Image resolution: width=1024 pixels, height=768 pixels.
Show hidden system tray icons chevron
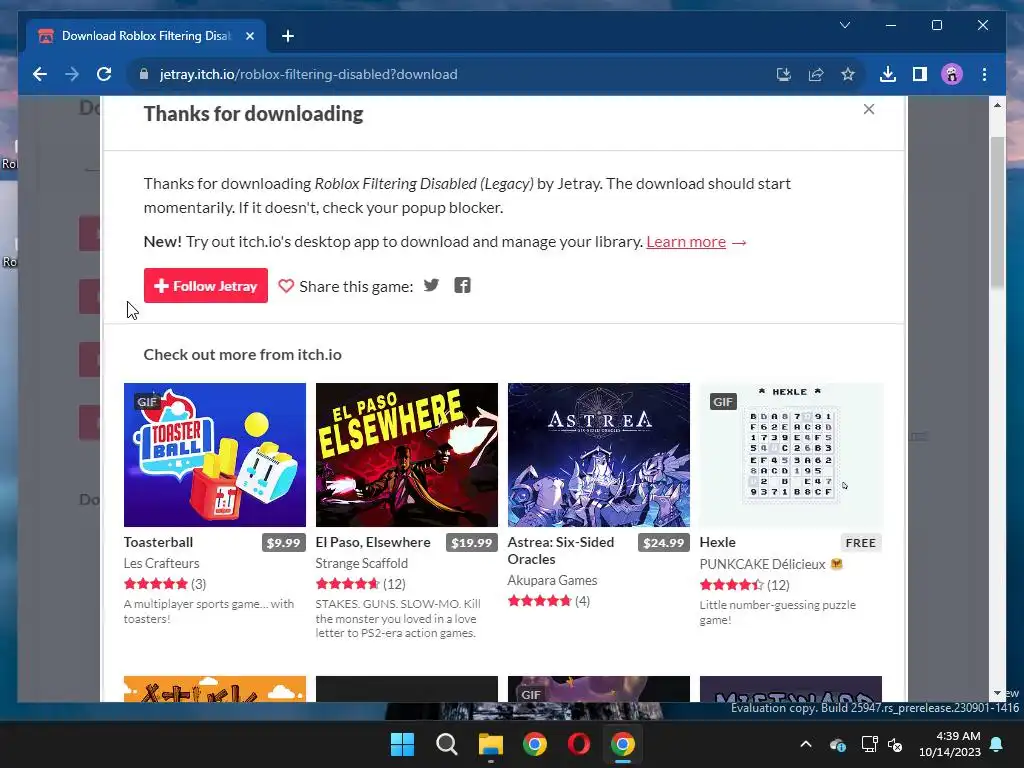pyautogui.click(x=806, y=744)
